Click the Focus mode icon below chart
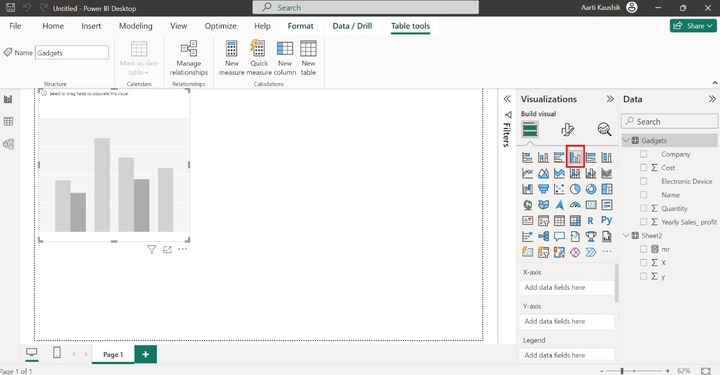The image size is (720, 375). (x=167, y=249)
